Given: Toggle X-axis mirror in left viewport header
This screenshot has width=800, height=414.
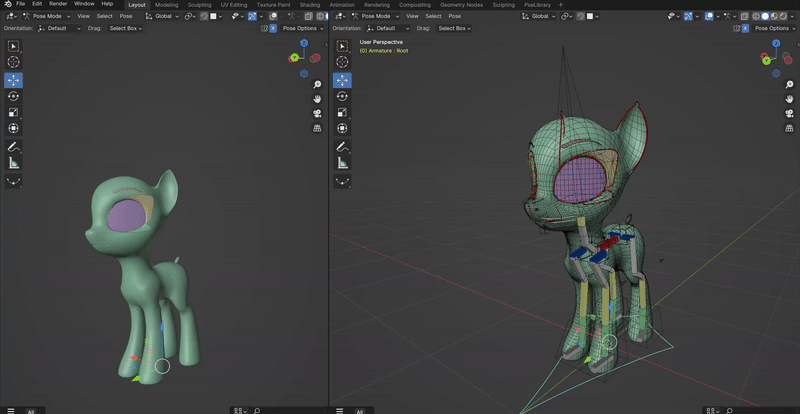Looking at the screenshot, I should point(273,28).
